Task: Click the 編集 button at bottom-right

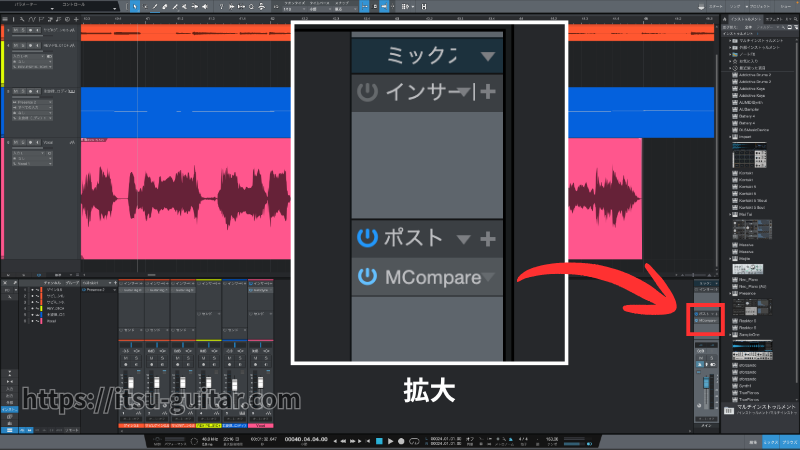Action: coord(754,442)
